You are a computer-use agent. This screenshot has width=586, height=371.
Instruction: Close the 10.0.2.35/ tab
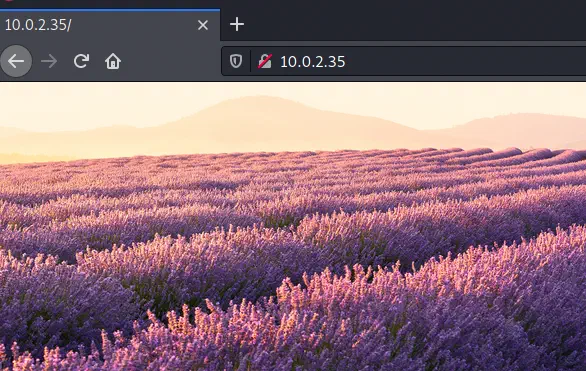tap(203, 25)
